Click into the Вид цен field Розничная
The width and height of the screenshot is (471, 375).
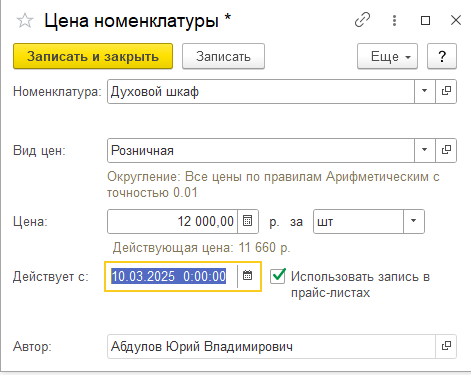click(261, 151)
